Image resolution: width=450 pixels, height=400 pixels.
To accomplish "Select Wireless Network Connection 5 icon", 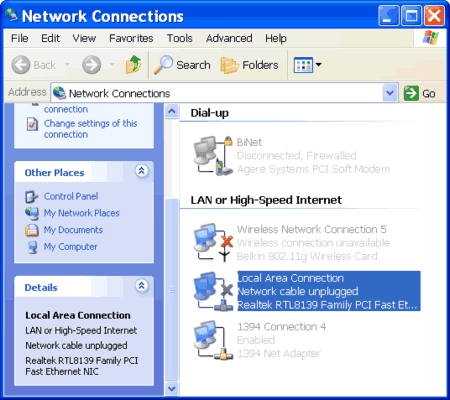I will tap(213, 242).
